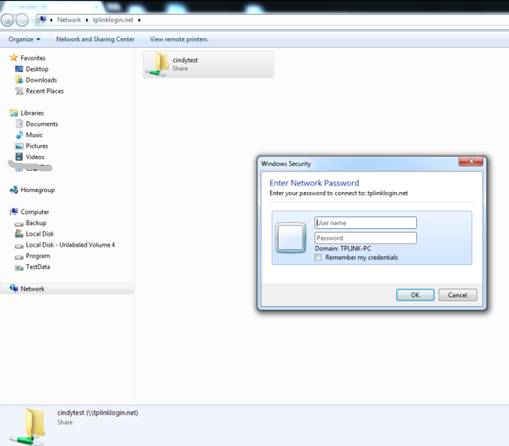The image size is (509, 446).
Task: Focus the User name field
Action: pyautogui.click(x=365, y=223)
